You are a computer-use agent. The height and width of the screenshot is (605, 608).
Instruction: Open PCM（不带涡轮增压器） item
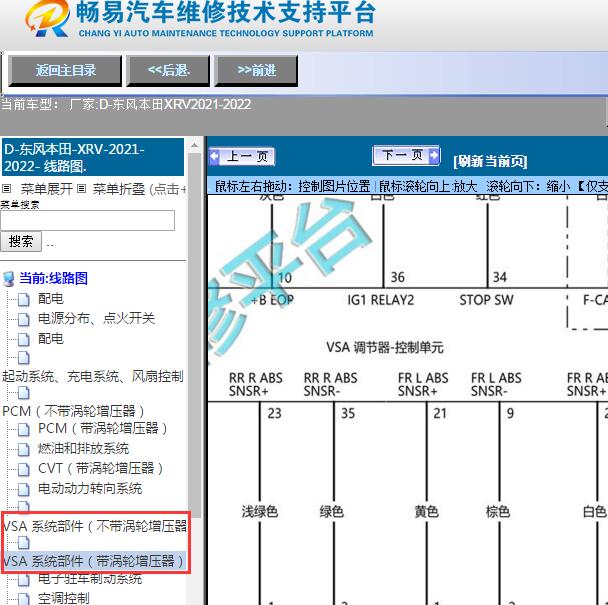[x=73, y=411]
